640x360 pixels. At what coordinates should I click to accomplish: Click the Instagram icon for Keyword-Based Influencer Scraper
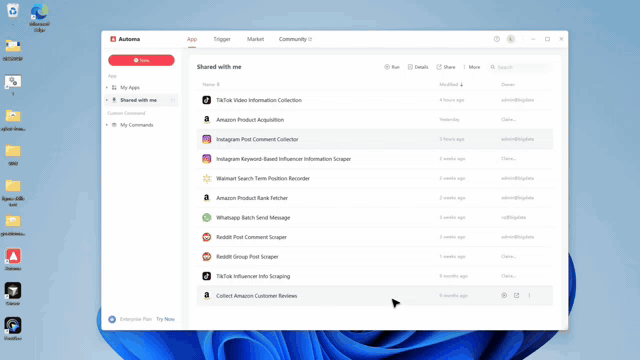(207, 159)
